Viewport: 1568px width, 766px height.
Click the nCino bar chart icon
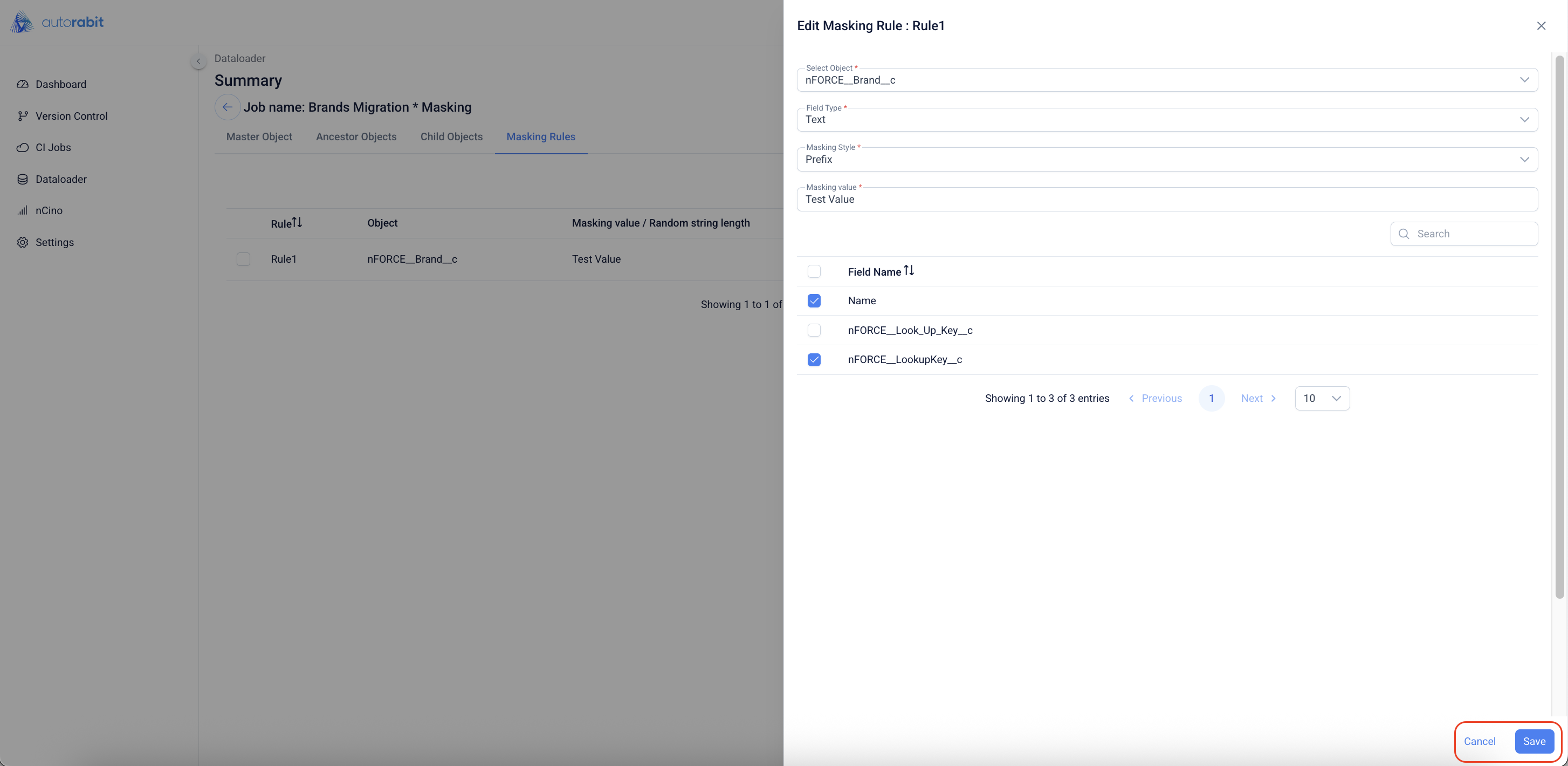pyautogui.click(x=23, y=211)
